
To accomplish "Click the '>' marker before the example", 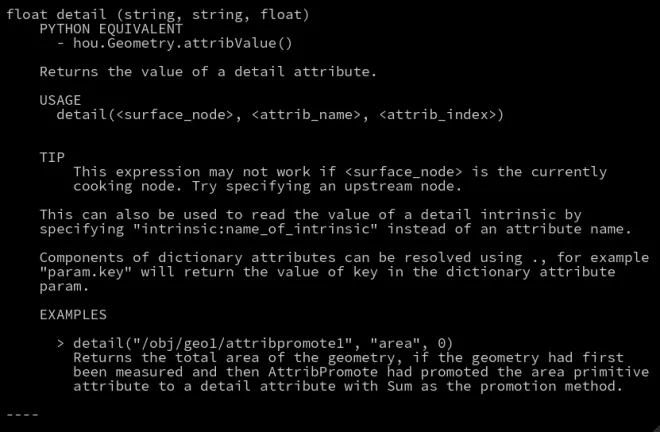I will (x=61, y=344).
